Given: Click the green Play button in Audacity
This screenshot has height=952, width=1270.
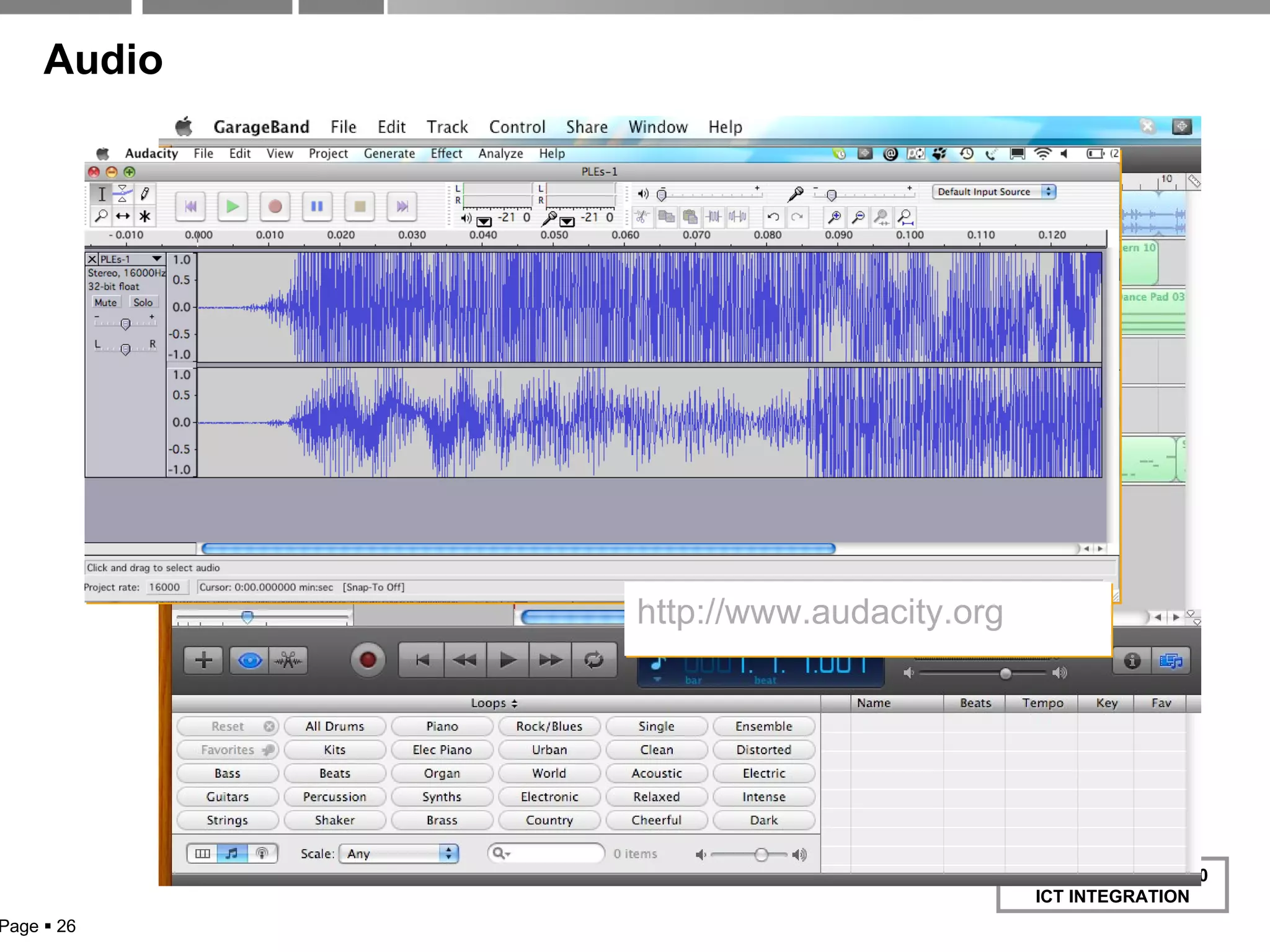Looking at the screenshot, I should 233,206.
